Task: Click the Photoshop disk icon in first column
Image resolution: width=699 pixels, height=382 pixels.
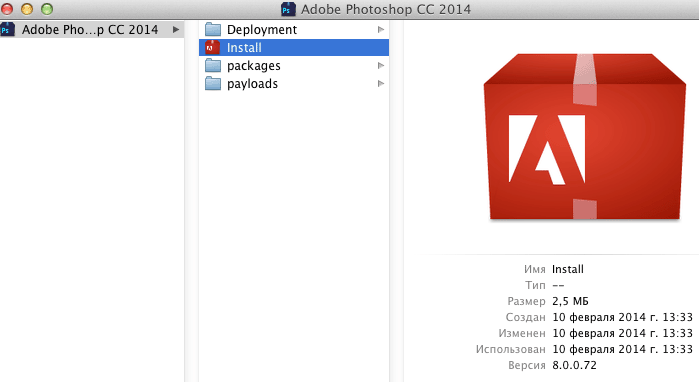Action: pyautogui.click(x=8, y=29)
